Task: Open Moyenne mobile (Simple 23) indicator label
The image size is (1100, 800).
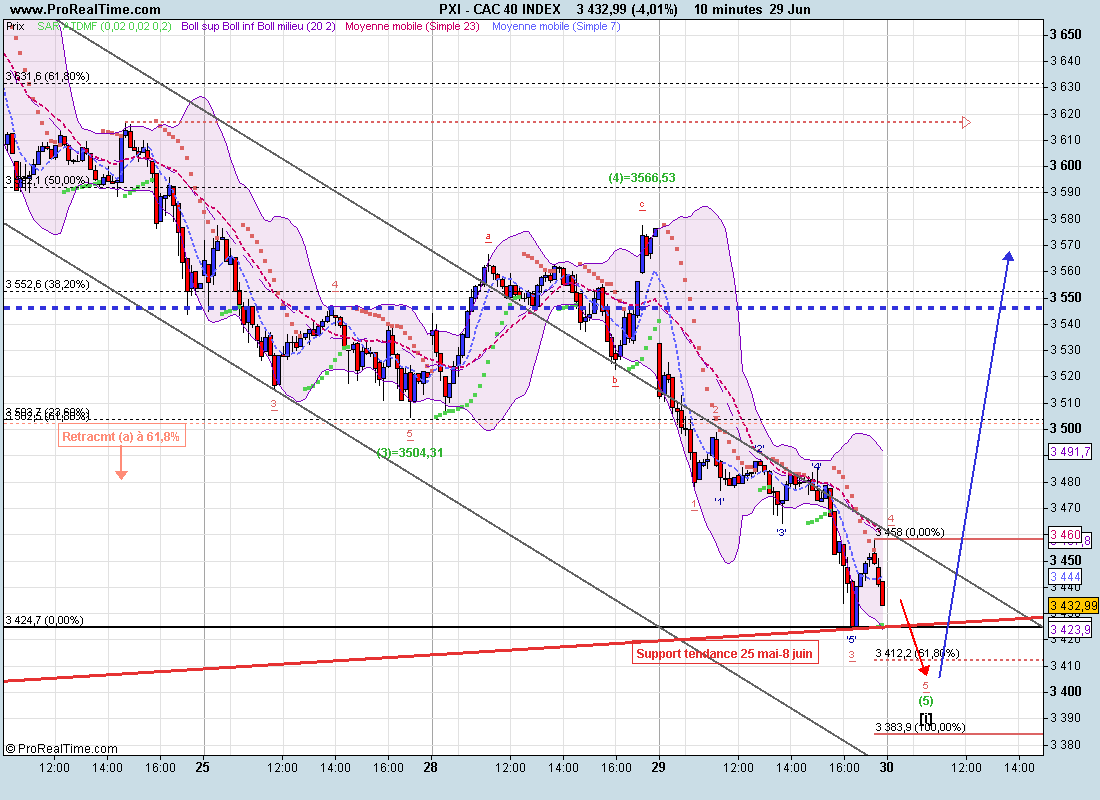Action: tap(412, 26)
